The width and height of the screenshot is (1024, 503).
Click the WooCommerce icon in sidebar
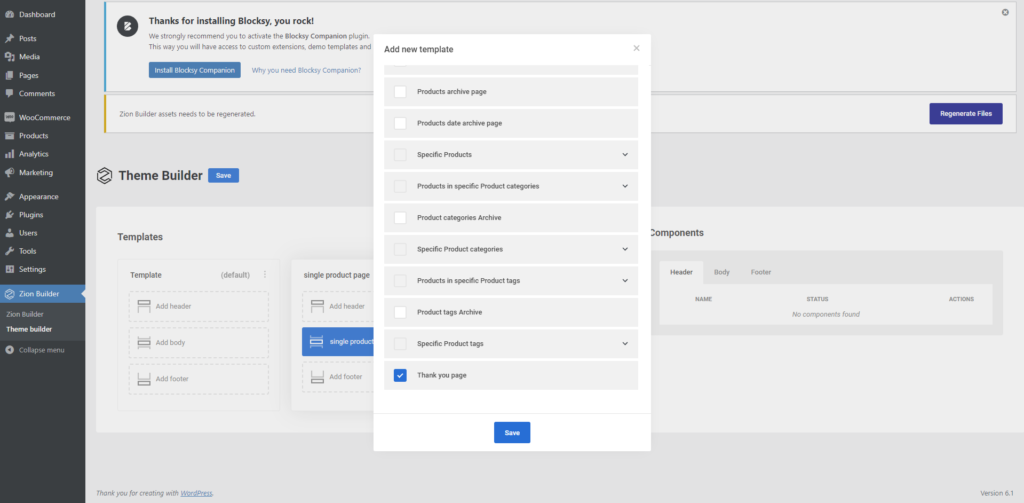point(9,118)
